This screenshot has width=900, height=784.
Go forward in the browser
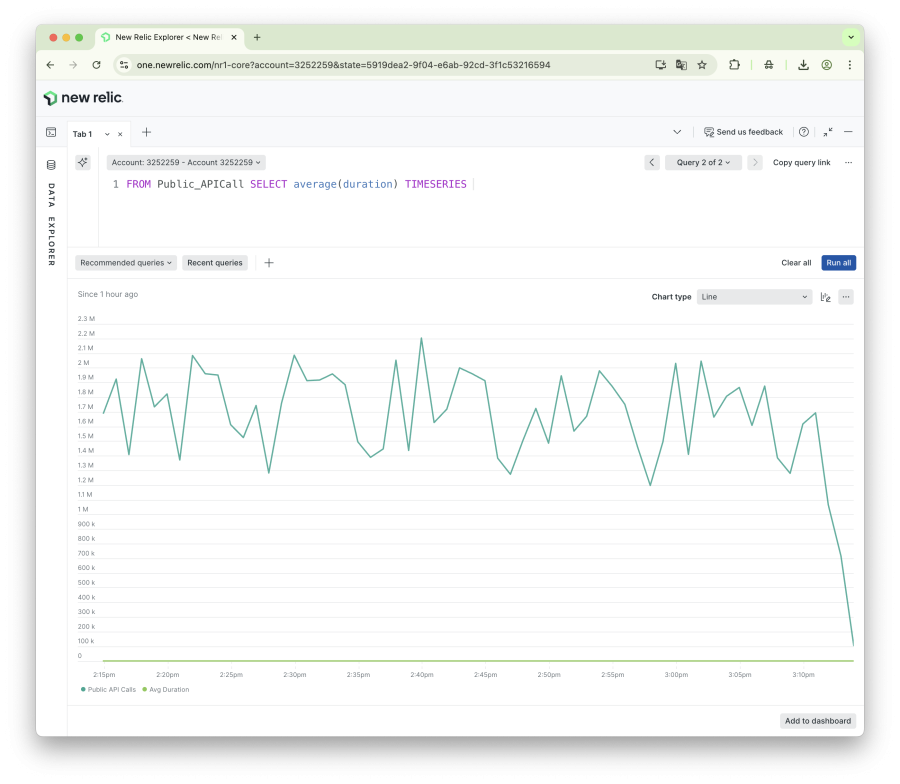click(x=73, y=65)
